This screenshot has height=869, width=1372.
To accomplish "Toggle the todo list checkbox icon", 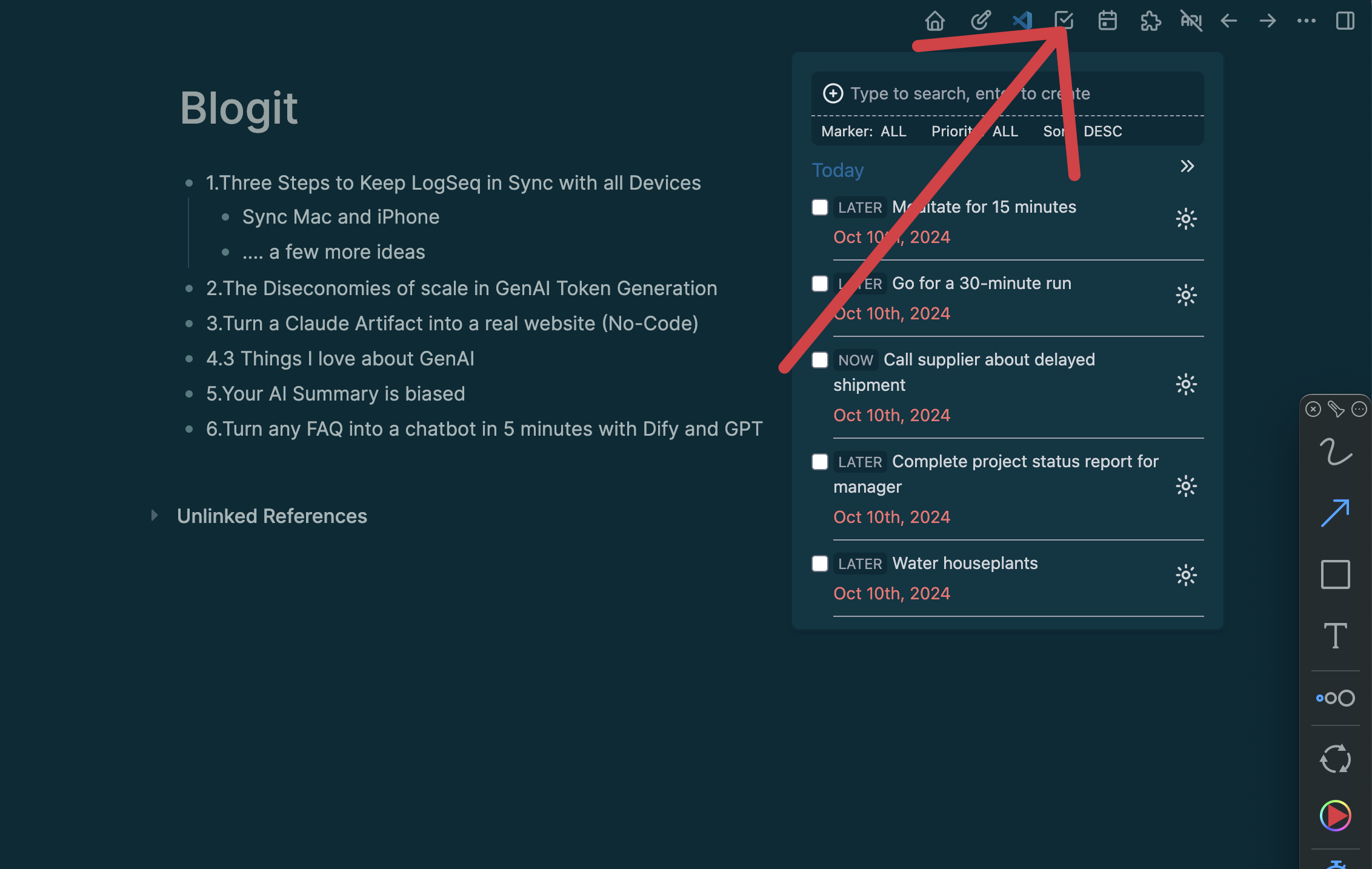I will coord(1064,21).
